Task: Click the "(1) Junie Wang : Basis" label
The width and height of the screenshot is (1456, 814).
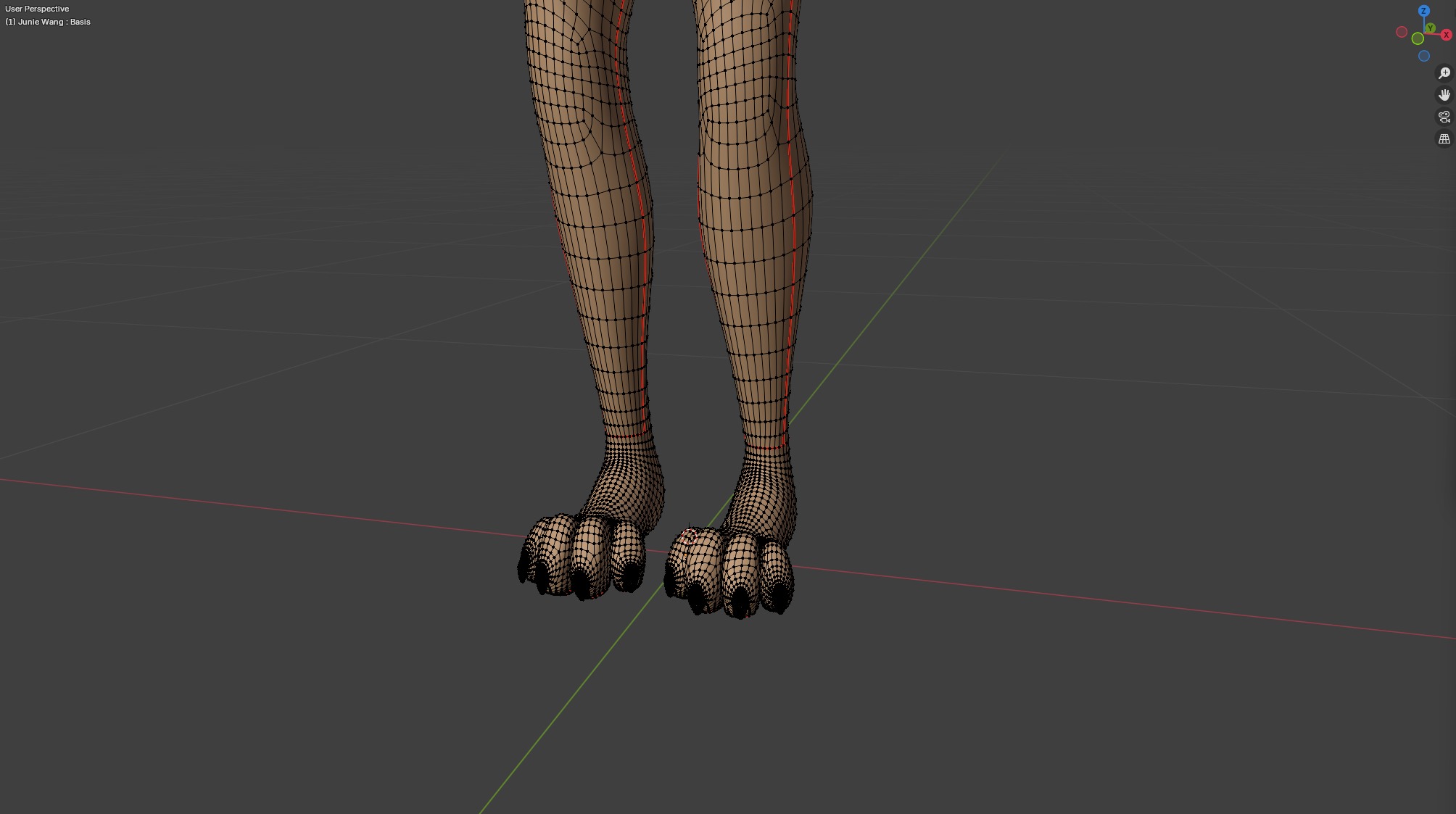Action: [48, 22]
